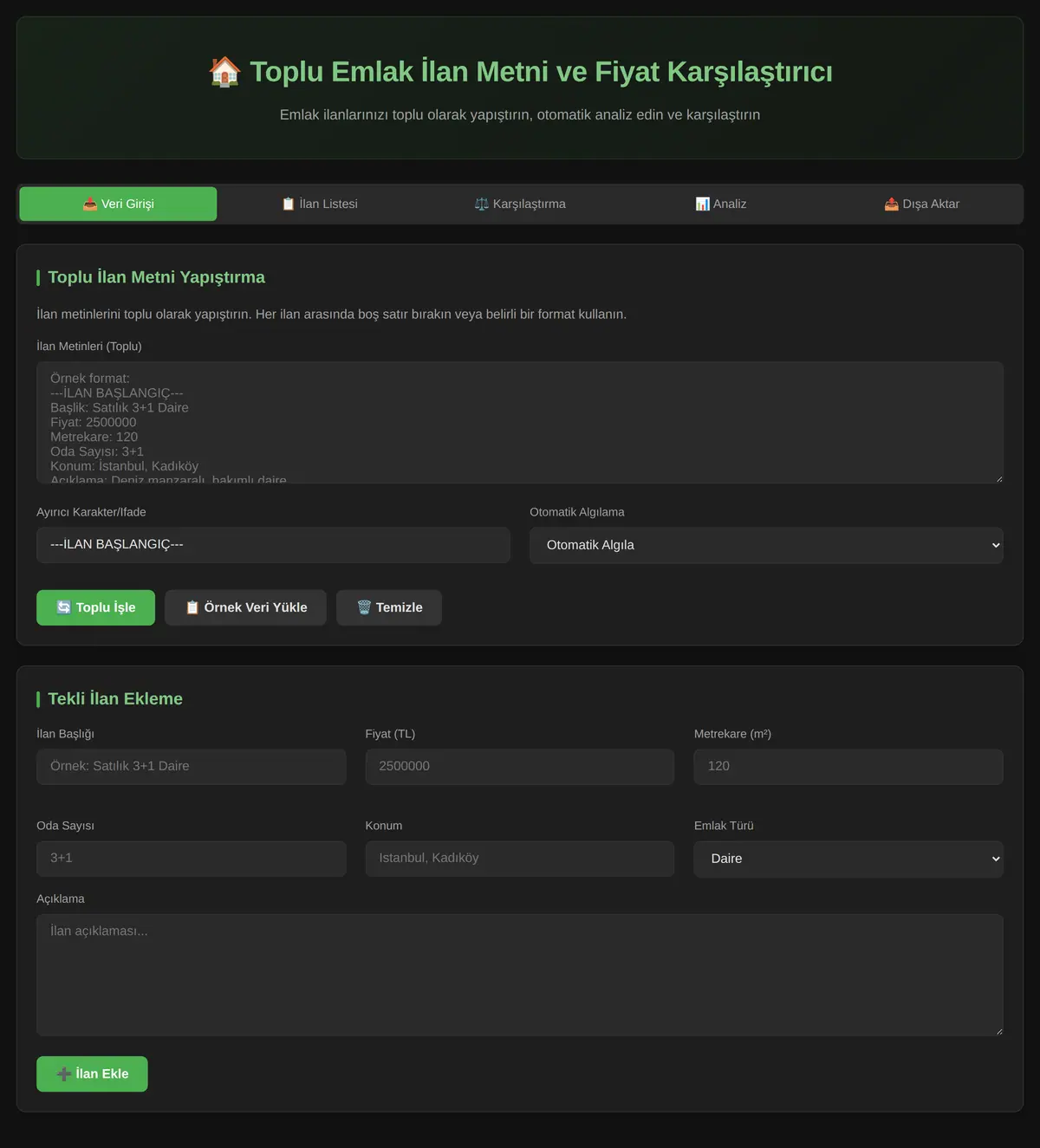
Task: Load sample data with Örnek Veri Yükle
Action: [245, 607]
